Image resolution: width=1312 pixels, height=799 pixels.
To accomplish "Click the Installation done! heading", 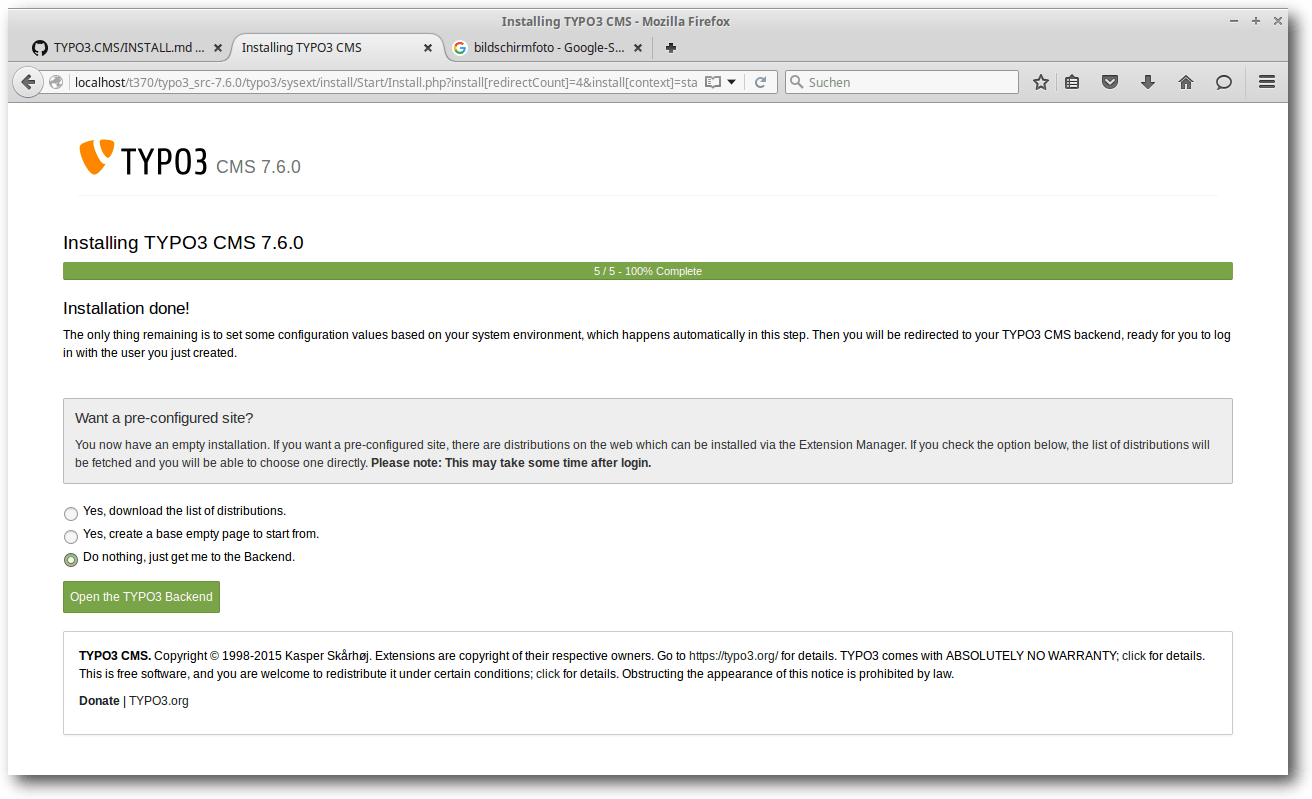I will coord(126,308).
